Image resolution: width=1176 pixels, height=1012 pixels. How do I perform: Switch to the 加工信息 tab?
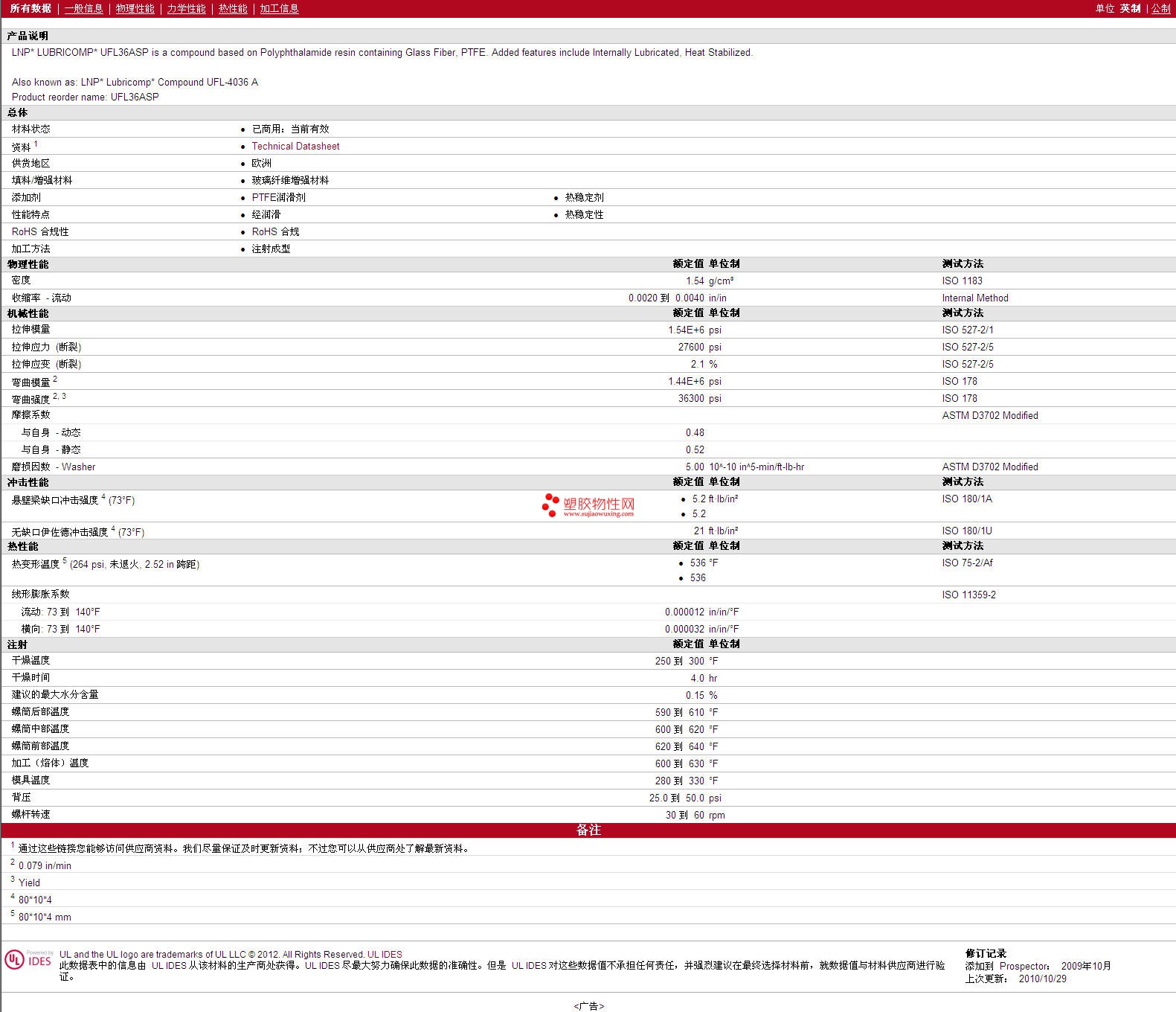[279, 8]
